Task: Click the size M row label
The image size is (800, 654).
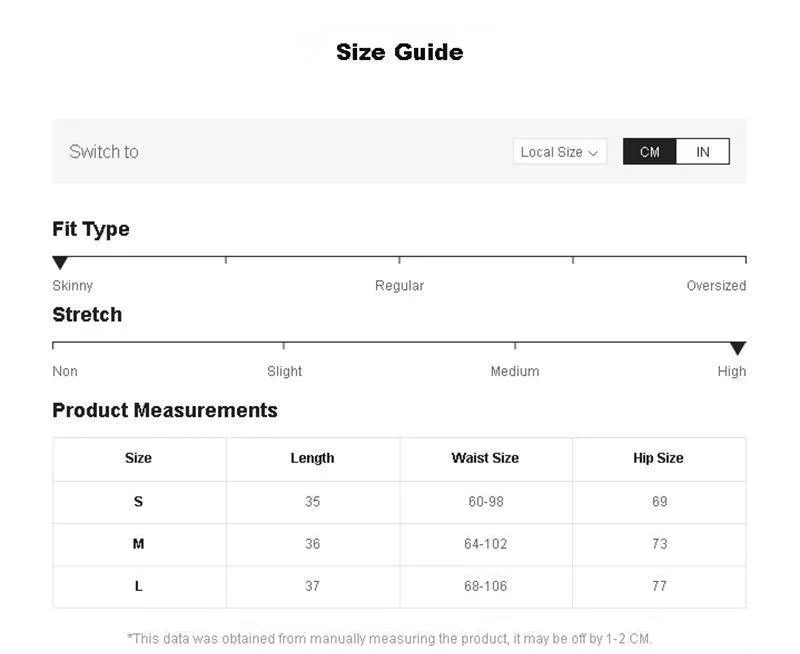Action: pyautogui.click(x=138, y=544)
